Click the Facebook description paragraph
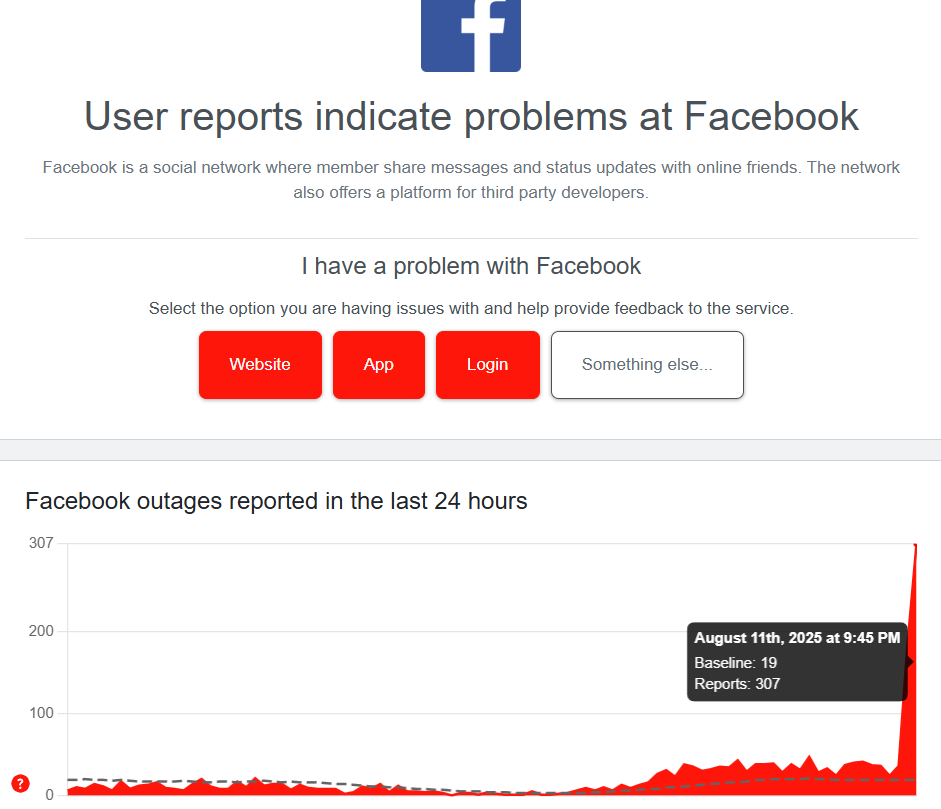The height and width of the screenshot is (809, 941). pyautogui.click(x=471, y=180)
